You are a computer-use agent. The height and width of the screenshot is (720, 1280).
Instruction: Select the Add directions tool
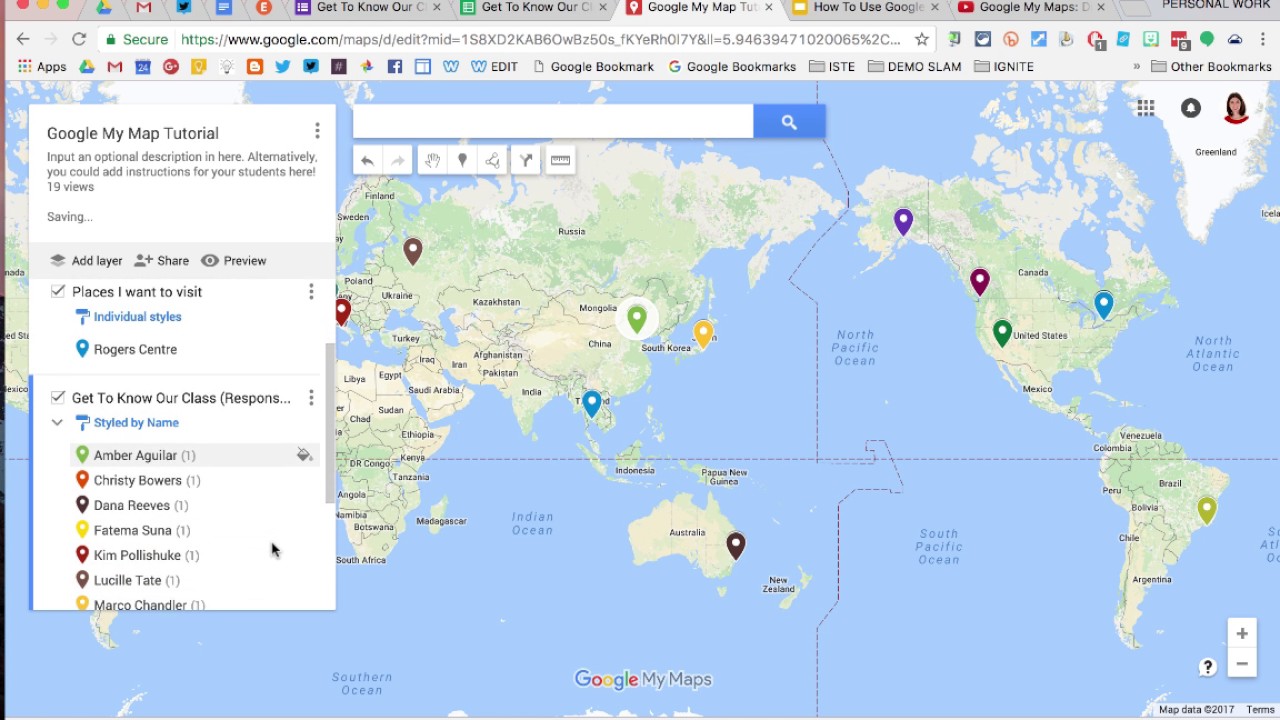[526, 161]
